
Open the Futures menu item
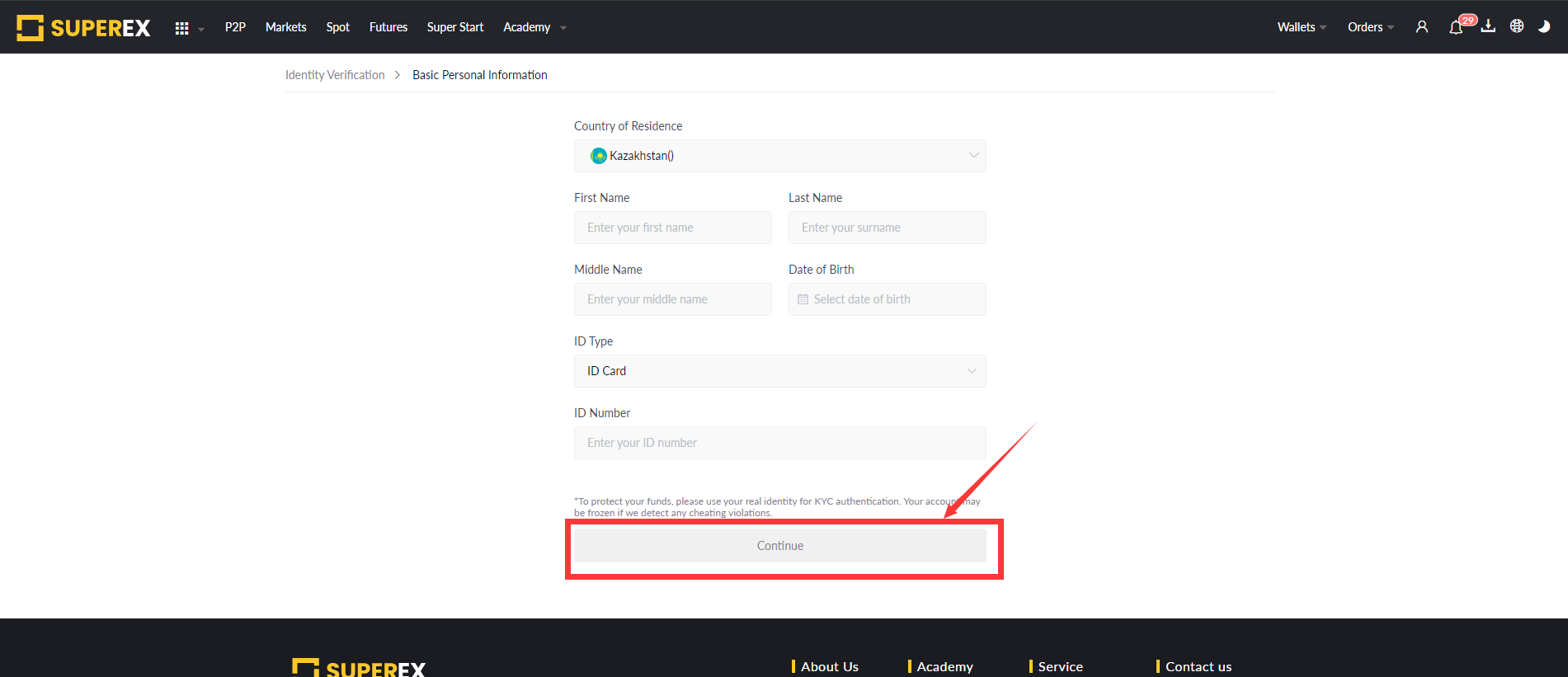click(388, 27)
